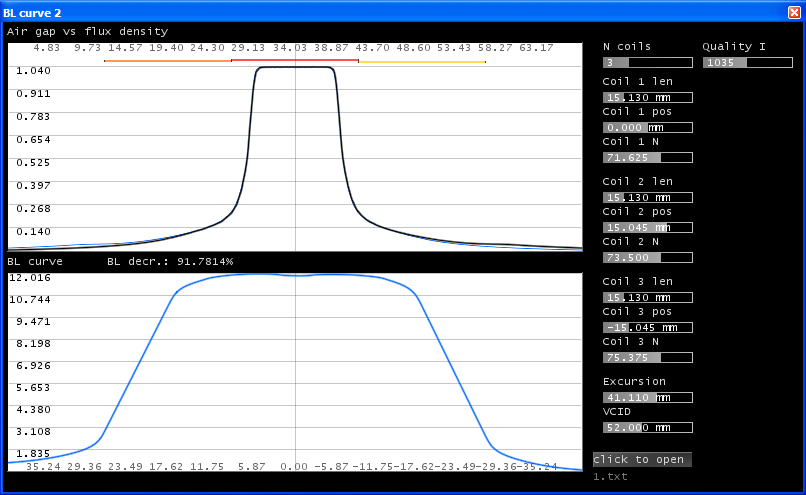Set the Coil 1 len slider
806x495 pixels.
648,98
